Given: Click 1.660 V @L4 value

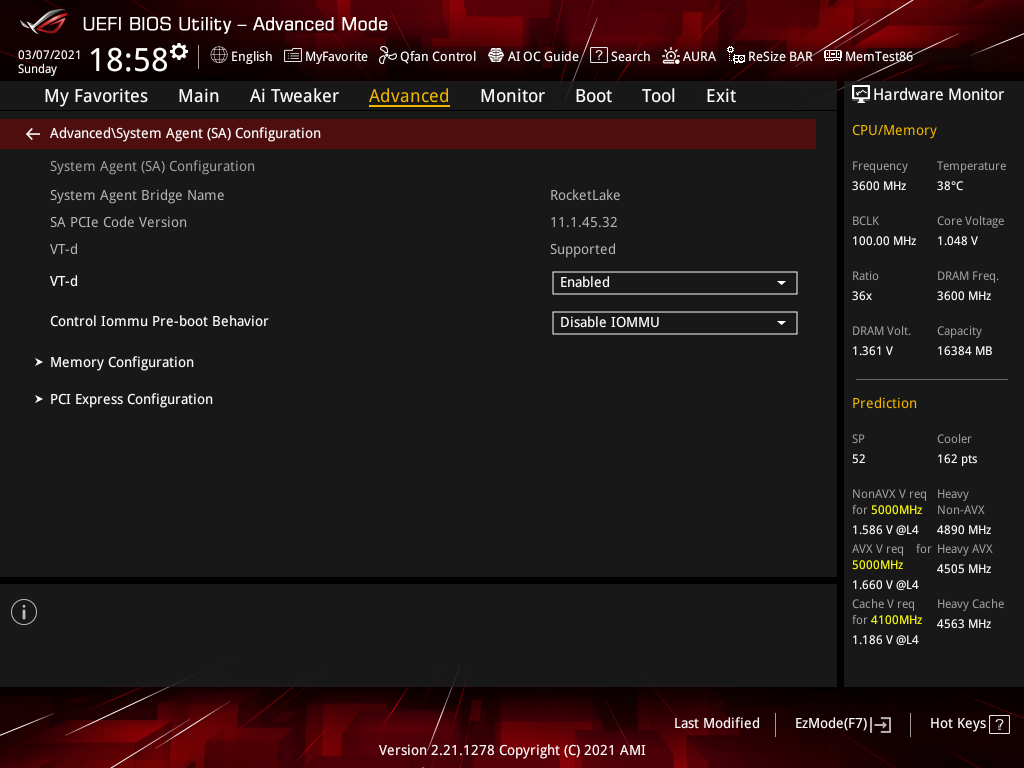Looking at the screenshot, I should [885, 584].
